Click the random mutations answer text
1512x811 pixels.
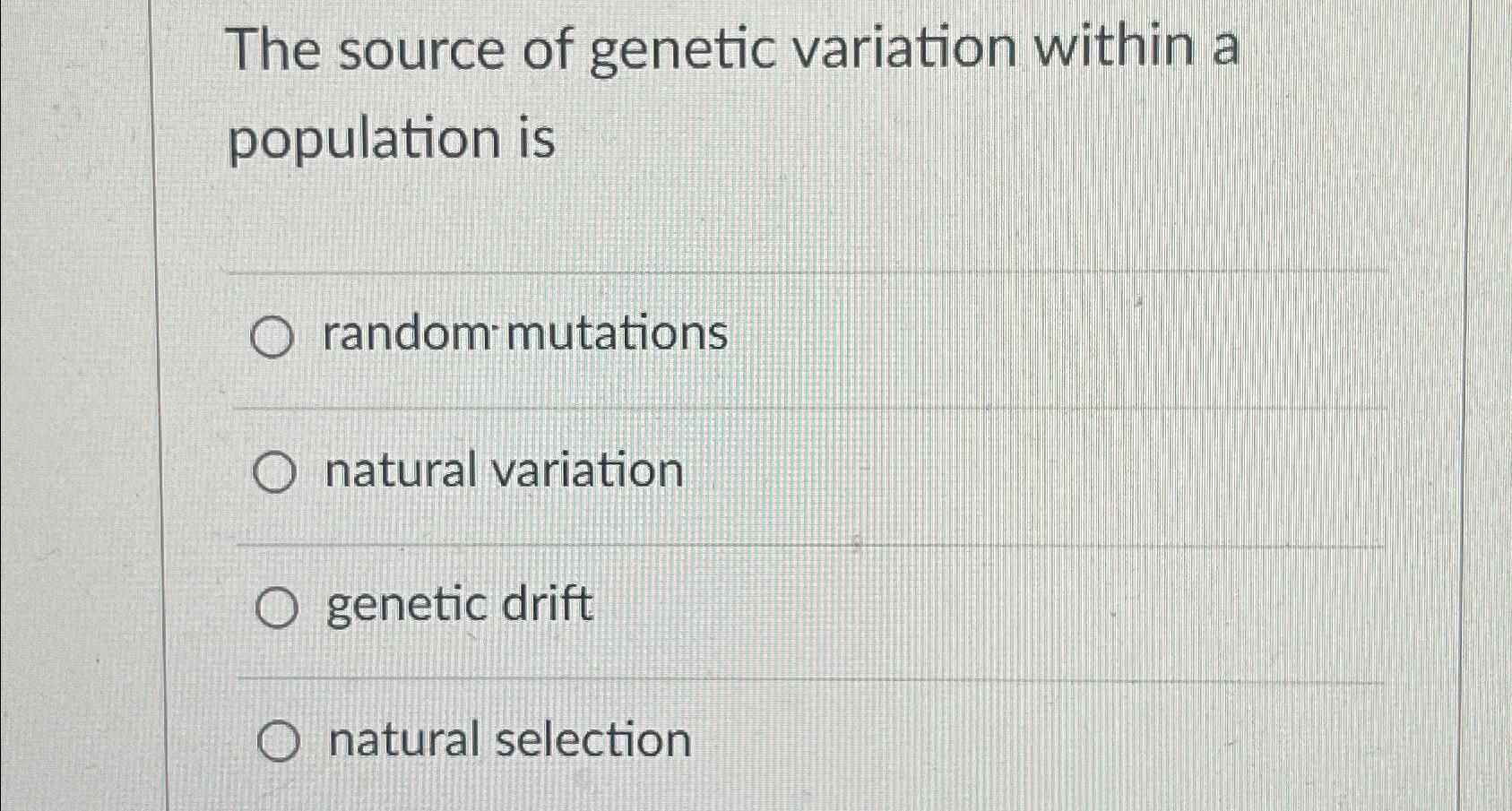click(524, 335)
